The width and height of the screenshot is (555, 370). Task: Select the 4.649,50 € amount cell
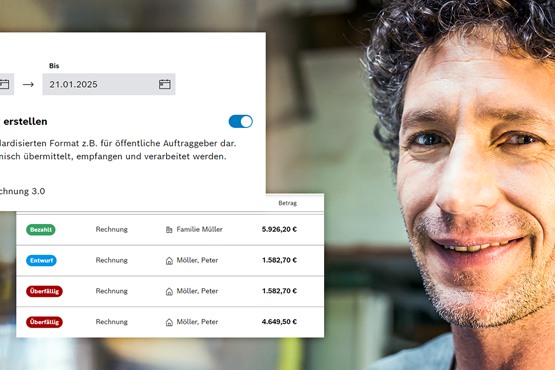[279, 322]
